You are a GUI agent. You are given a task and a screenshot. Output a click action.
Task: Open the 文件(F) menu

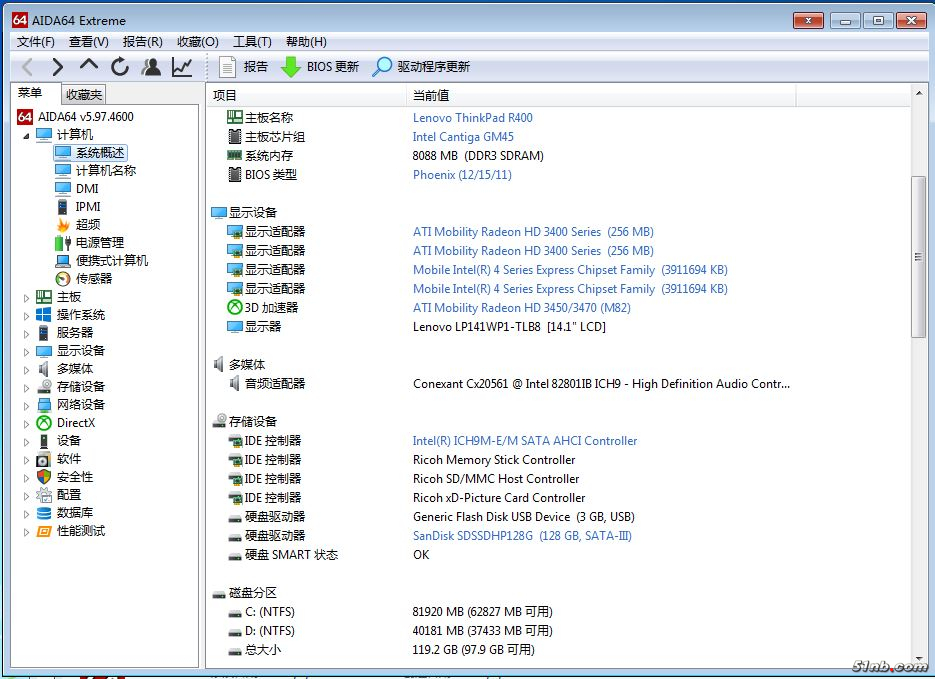pos(36,41)
